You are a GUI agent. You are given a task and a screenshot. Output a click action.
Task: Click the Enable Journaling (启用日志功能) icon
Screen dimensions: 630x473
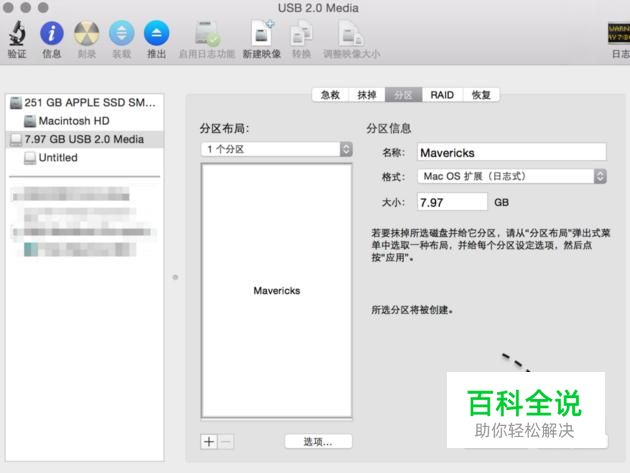tap(207, 33)
